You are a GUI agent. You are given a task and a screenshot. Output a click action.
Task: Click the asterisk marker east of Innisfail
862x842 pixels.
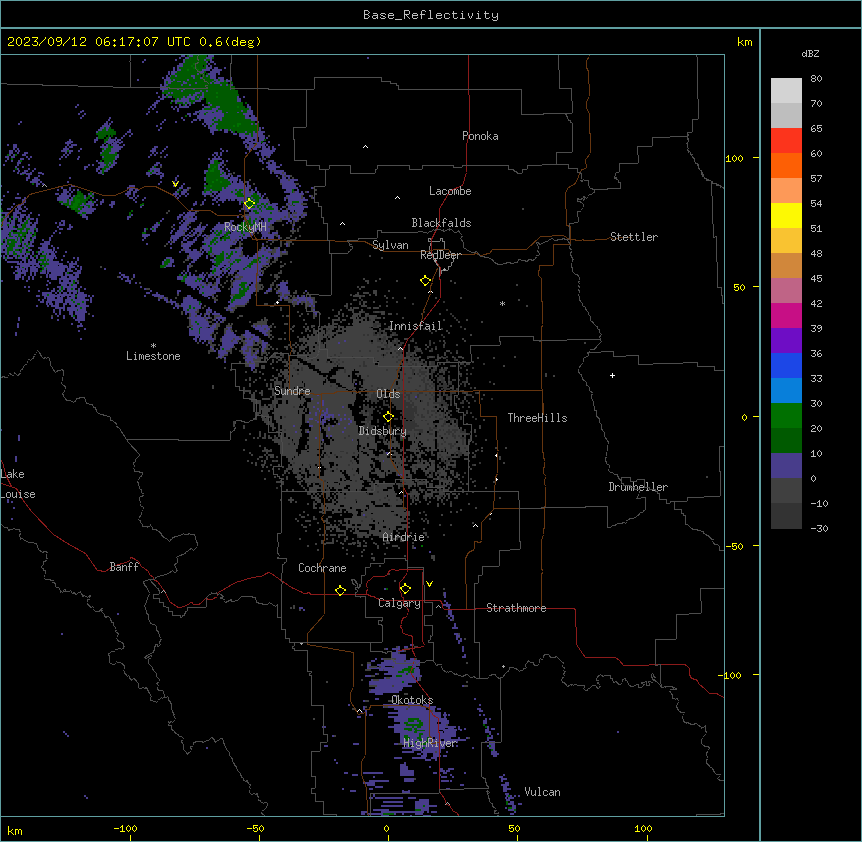[x=502, y=303]
